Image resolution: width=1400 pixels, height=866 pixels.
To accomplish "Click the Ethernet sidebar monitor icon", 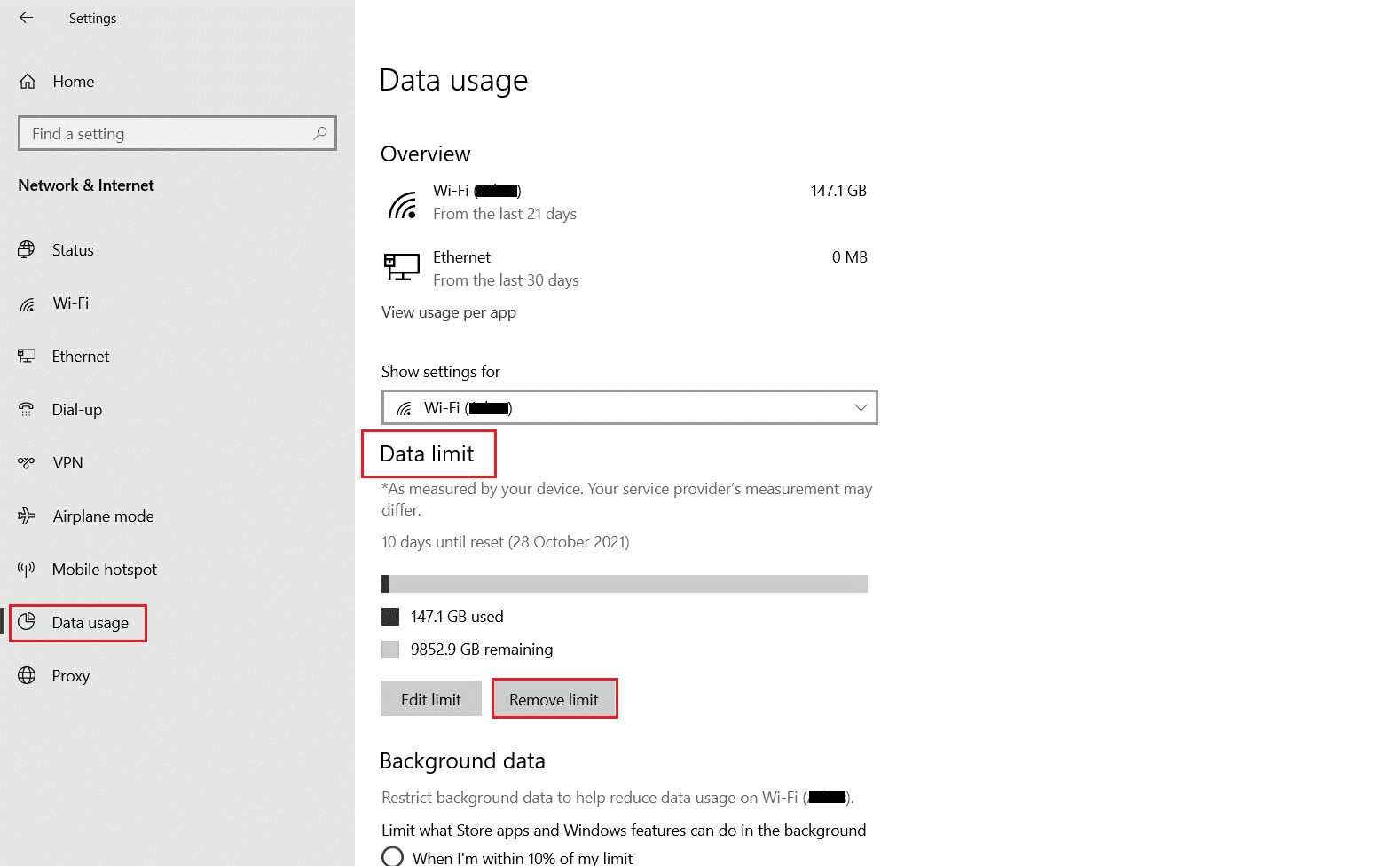I will tap(27, 357).
